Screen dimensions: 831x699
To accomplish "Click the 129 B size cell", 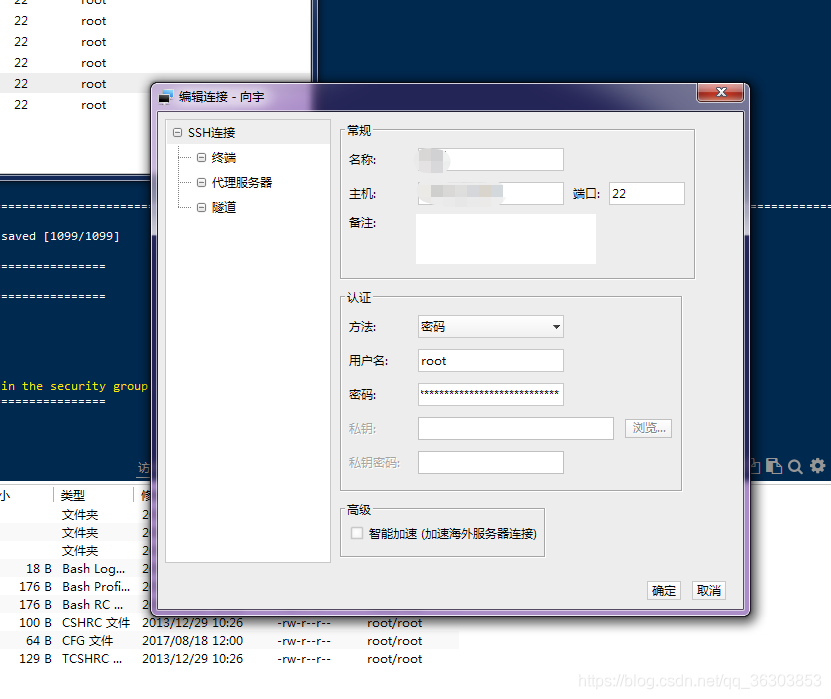I will [35, 659].
